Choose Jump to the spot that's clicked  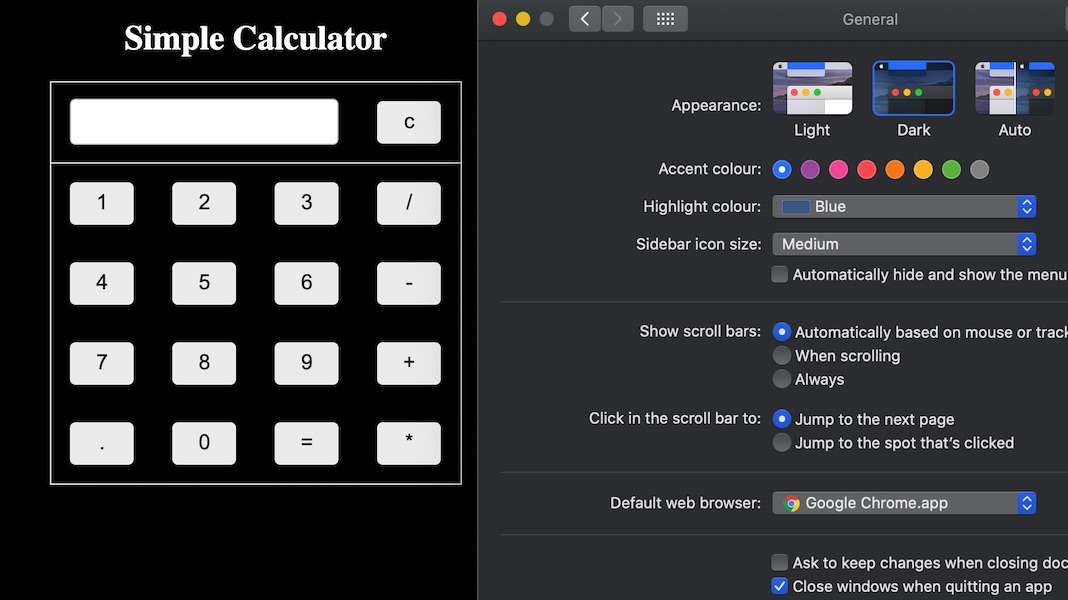pyautogui.click(x=782, y=443)
